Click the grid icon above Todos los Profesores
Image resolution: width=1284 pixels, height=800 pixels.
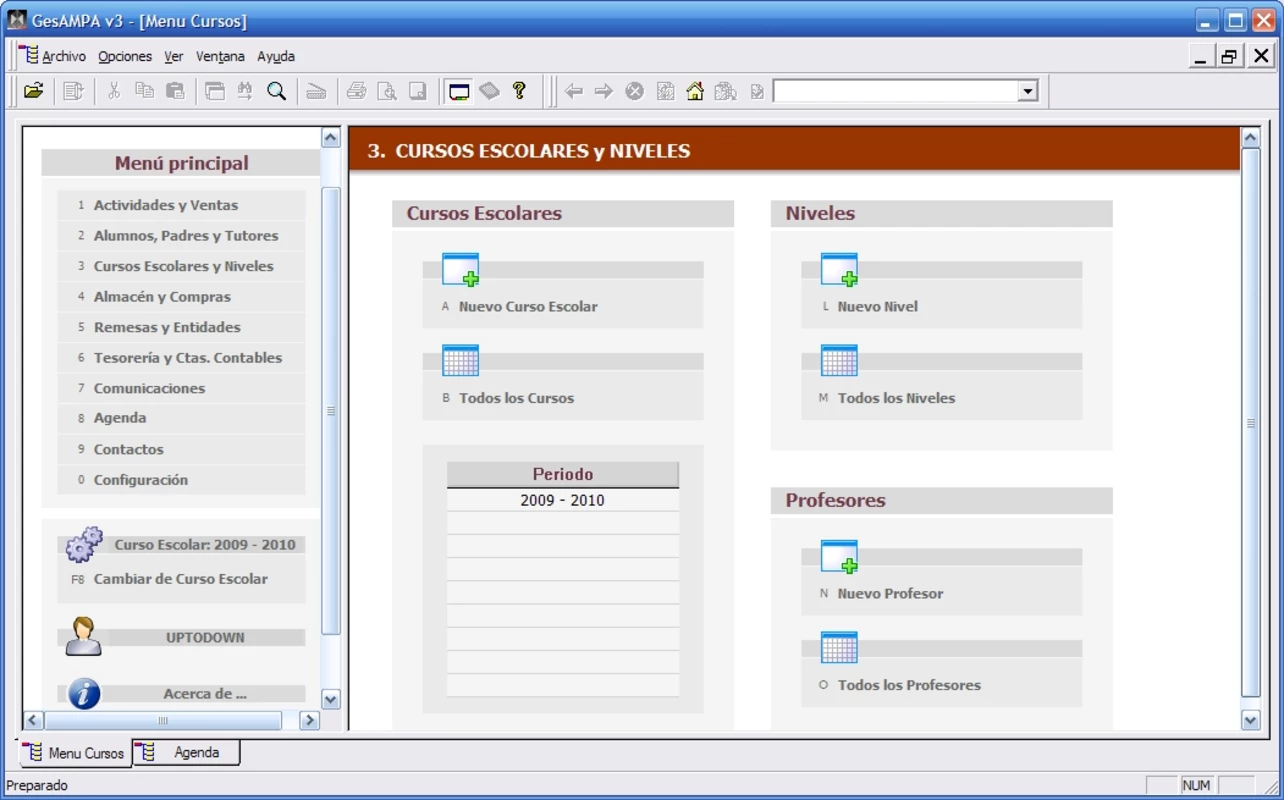[839, 647]
